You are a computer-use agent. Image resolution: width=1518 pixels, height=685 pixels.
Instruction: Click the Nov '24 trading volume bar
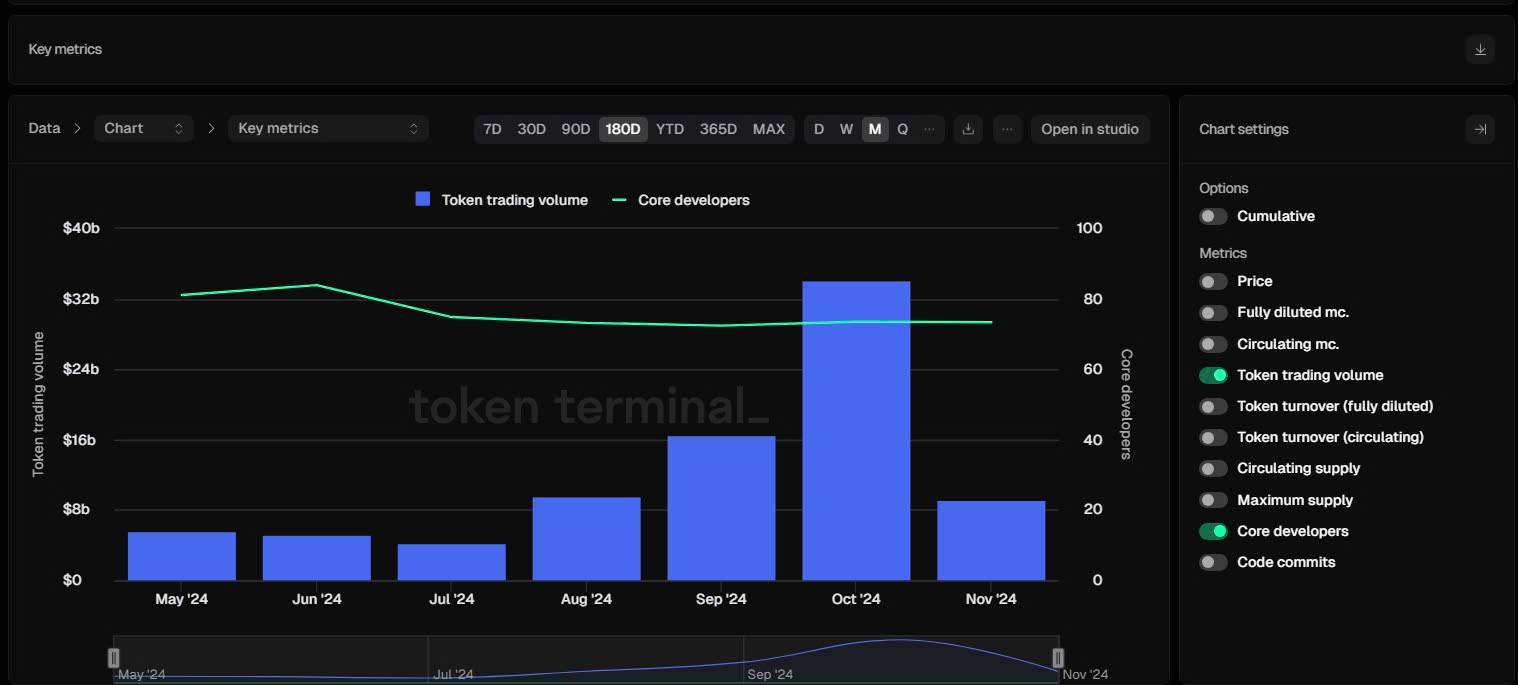(991, 541)
